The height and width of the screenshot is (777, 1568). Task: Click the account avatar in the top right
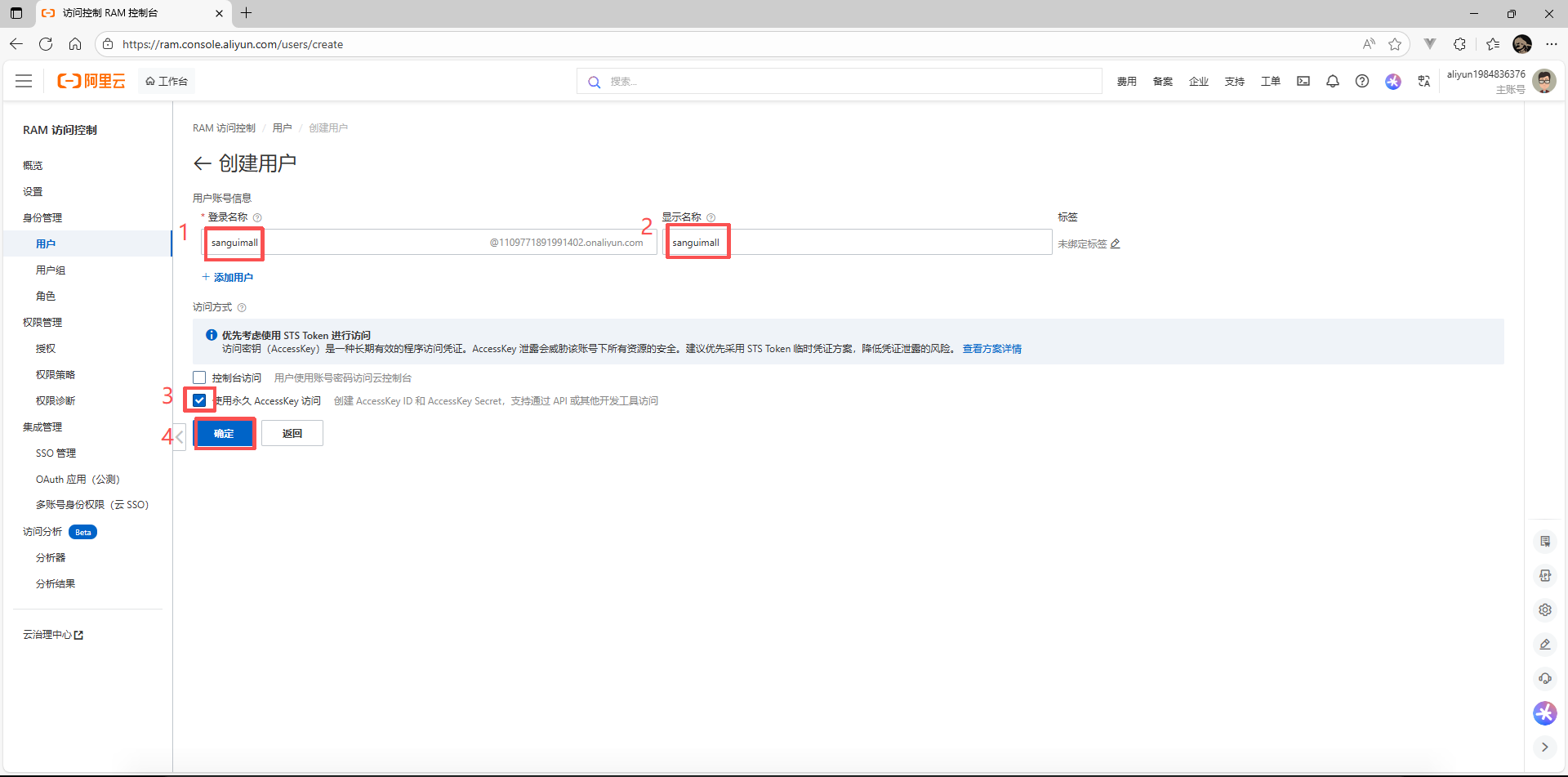tap(1544, 81)
